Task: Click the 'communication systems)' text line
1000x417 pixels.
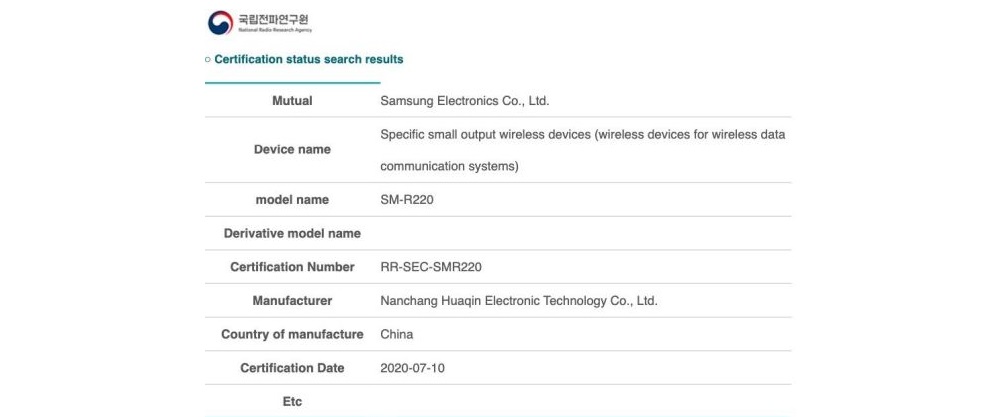Action: pyautogui.click(x=449, y=167)
